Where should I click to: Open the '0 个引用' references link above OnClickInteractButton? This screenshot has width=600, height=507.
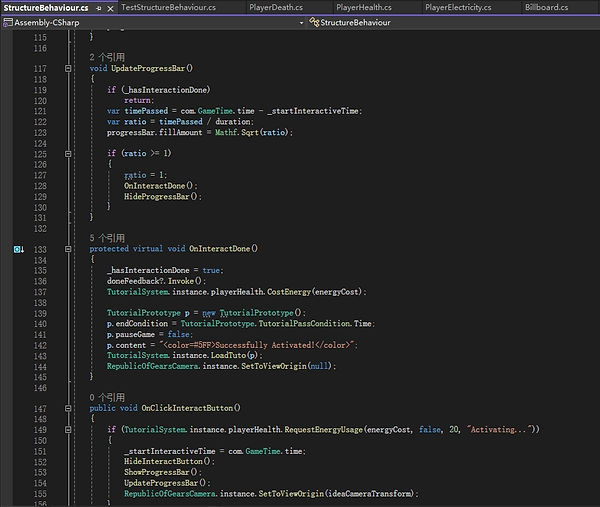[107, 397]
